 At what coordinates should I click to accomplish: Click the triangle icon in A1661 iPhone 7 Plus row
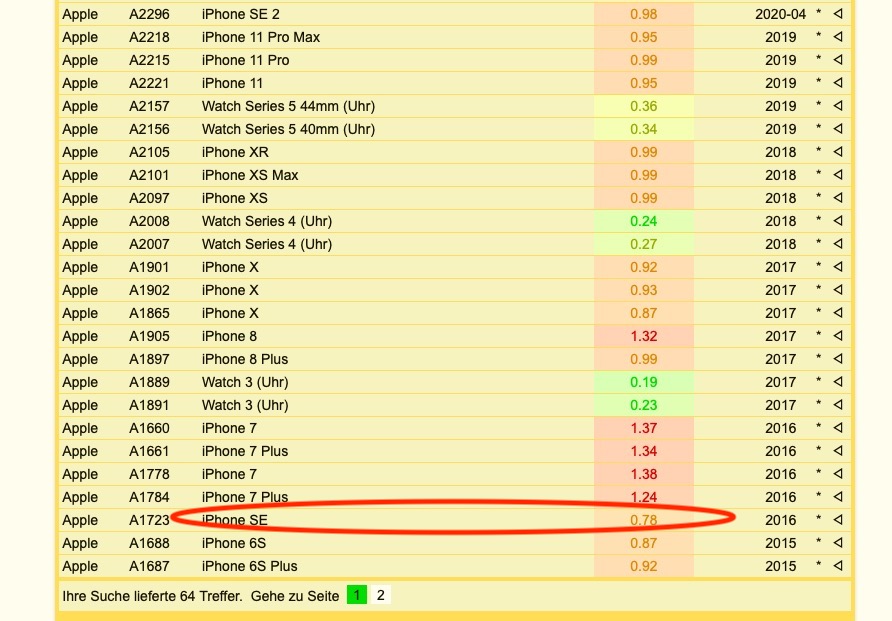click(838, 450)
